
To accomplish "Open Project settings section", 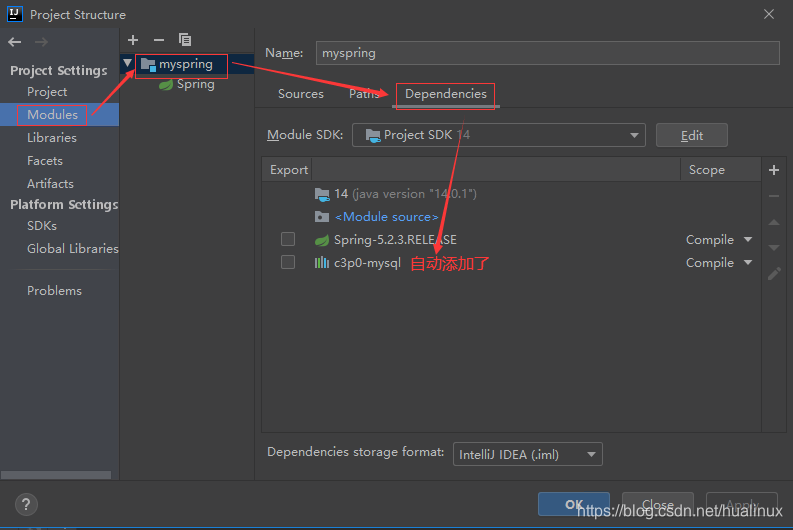I will coord(47,92).
